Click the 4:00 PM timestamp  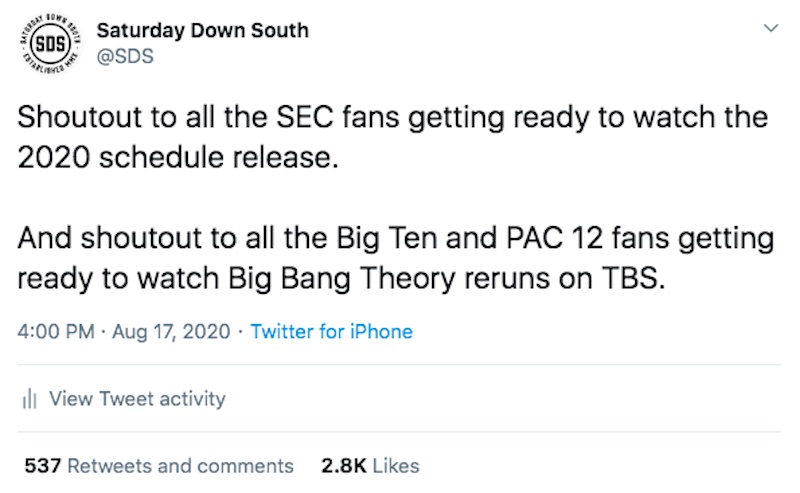pyautogui.click(x=56, y=332)
